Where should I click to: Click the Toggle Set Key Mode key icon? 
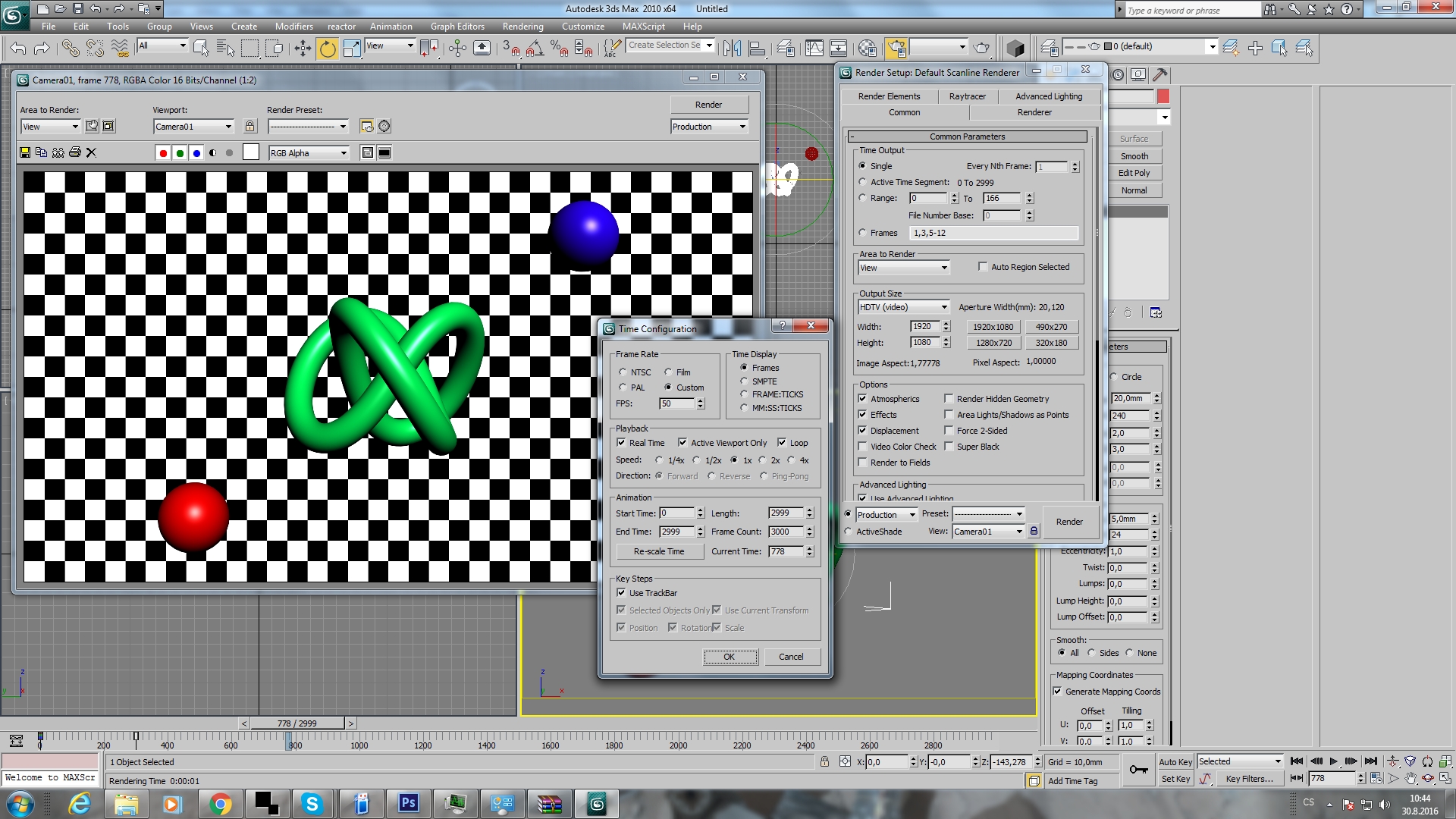1138,770
